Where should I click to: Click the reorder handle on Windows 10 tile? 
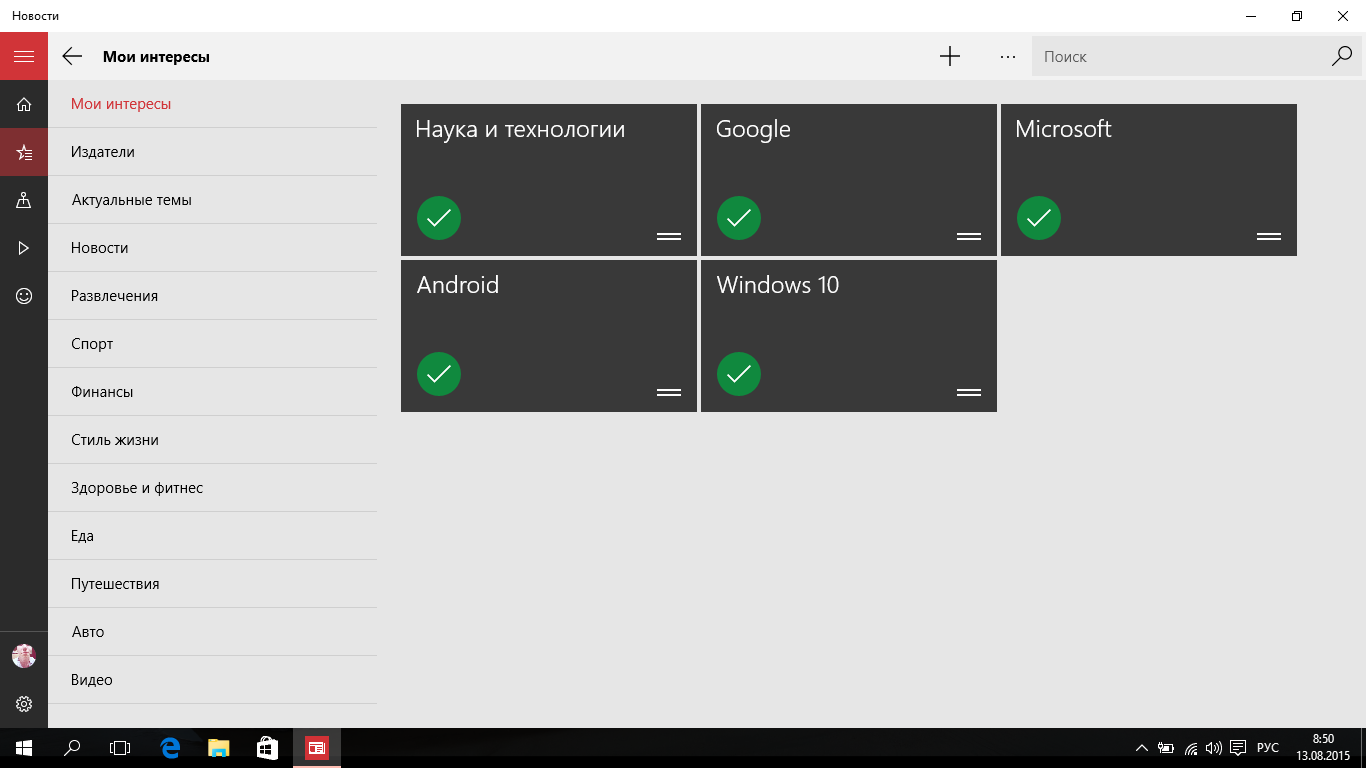point(969,392)
